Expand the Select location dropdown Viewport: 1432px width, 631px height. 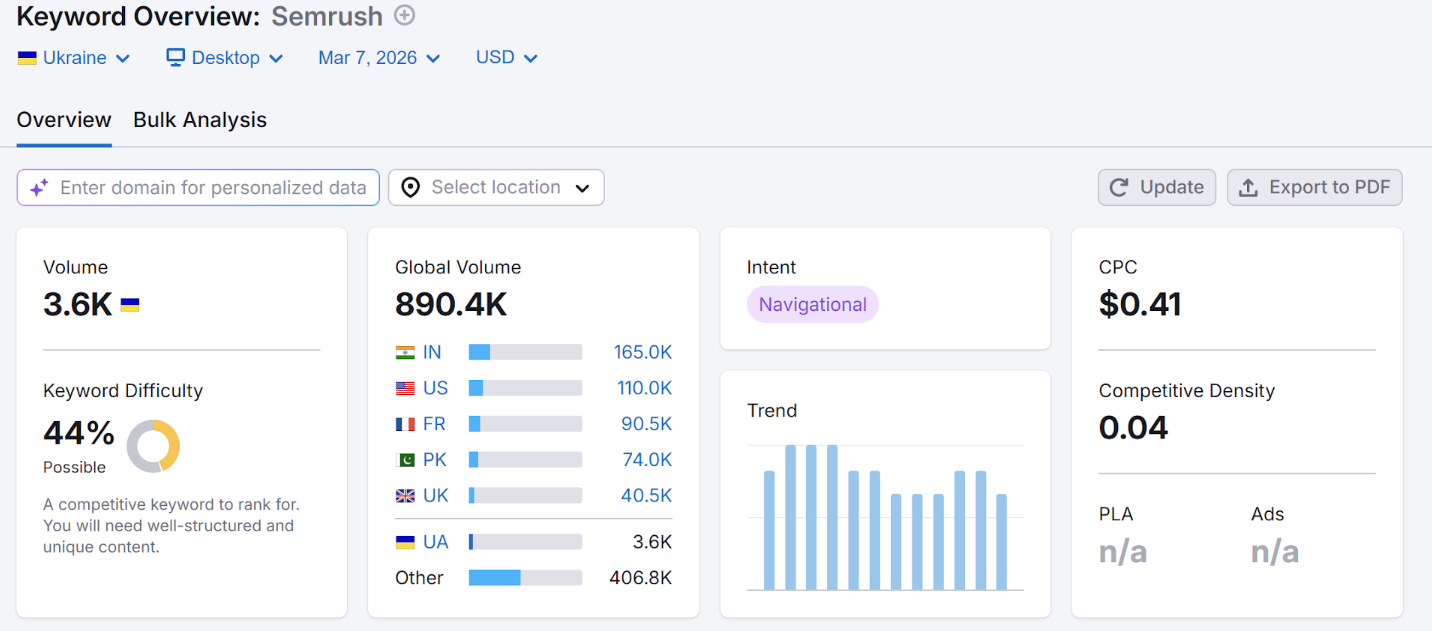click(496, 188)
